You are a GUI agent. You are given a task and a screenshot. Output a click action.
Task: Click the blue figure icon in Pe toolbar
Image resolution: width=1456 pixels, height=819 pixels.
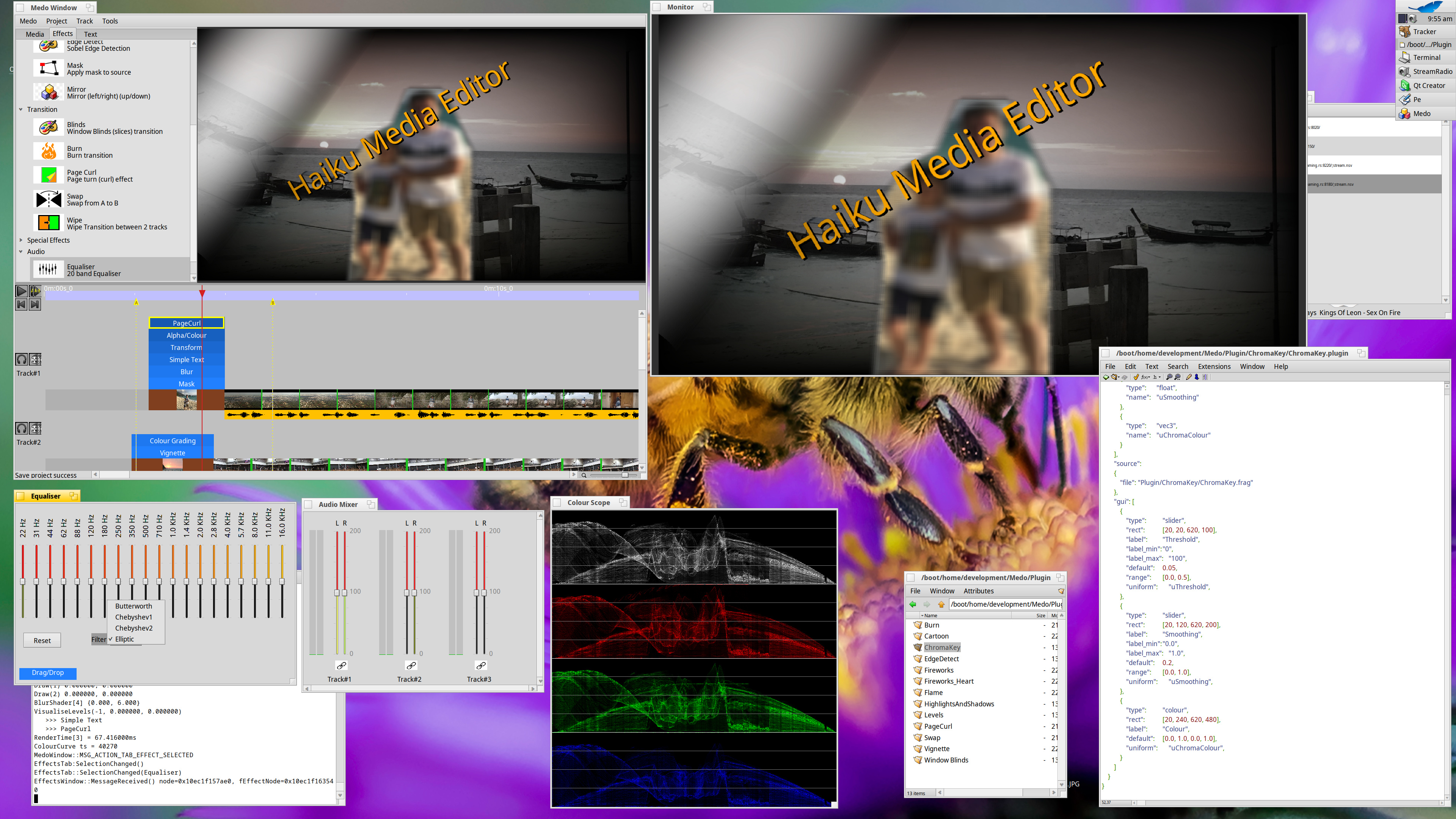1197,377
